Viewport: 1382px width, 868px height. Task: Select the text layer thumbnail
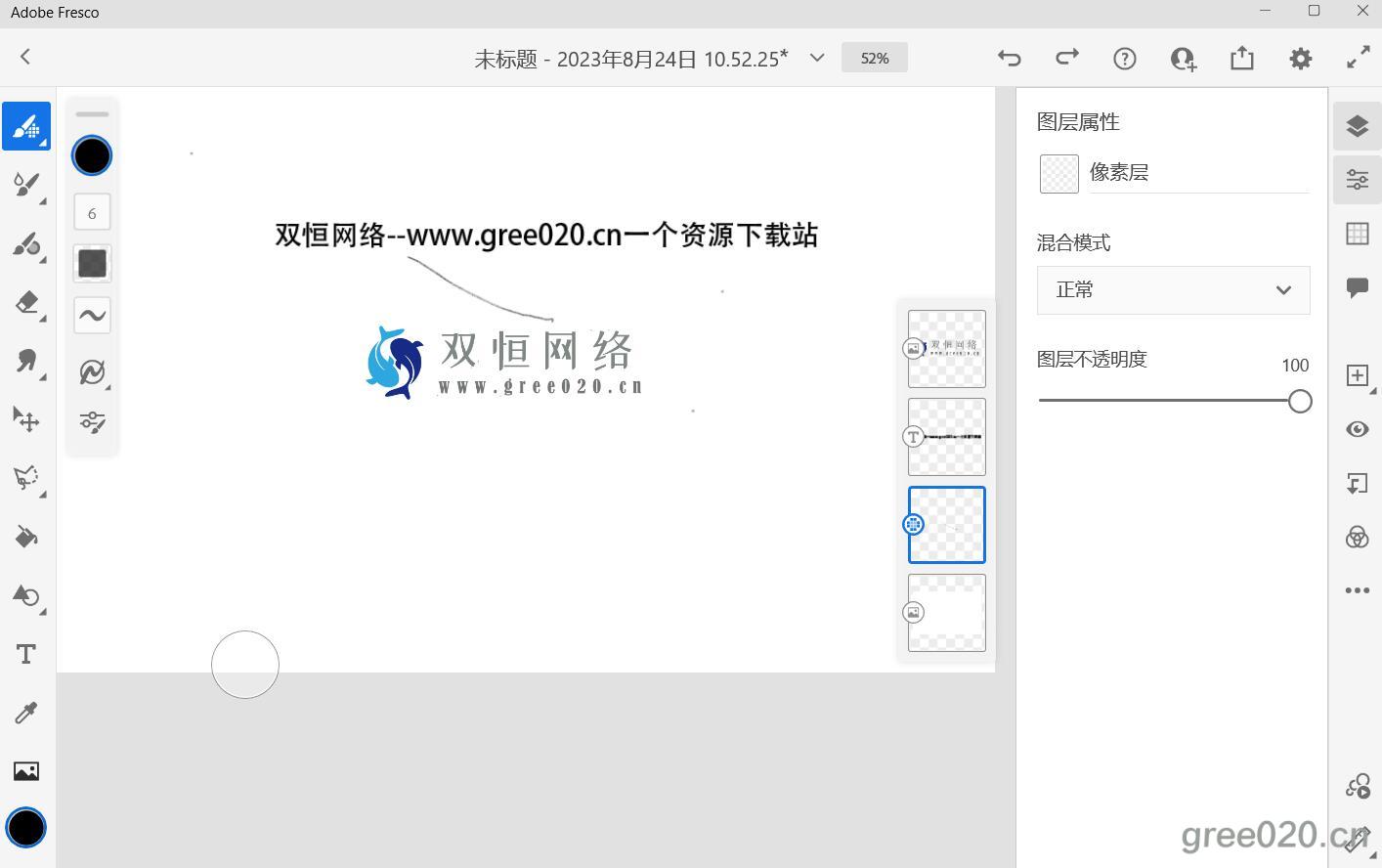(946, 437)
